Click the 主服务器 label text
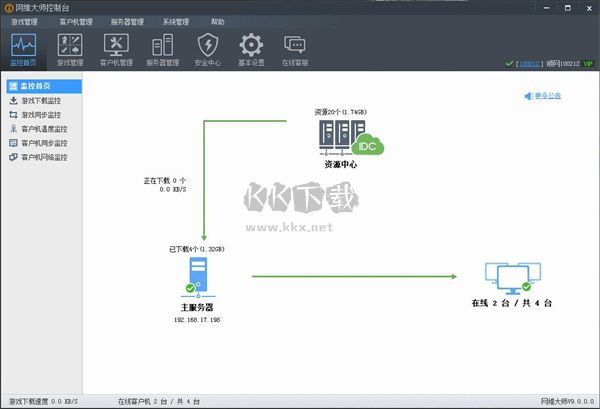This screenshot has width=600, height=409. [197, 307]
